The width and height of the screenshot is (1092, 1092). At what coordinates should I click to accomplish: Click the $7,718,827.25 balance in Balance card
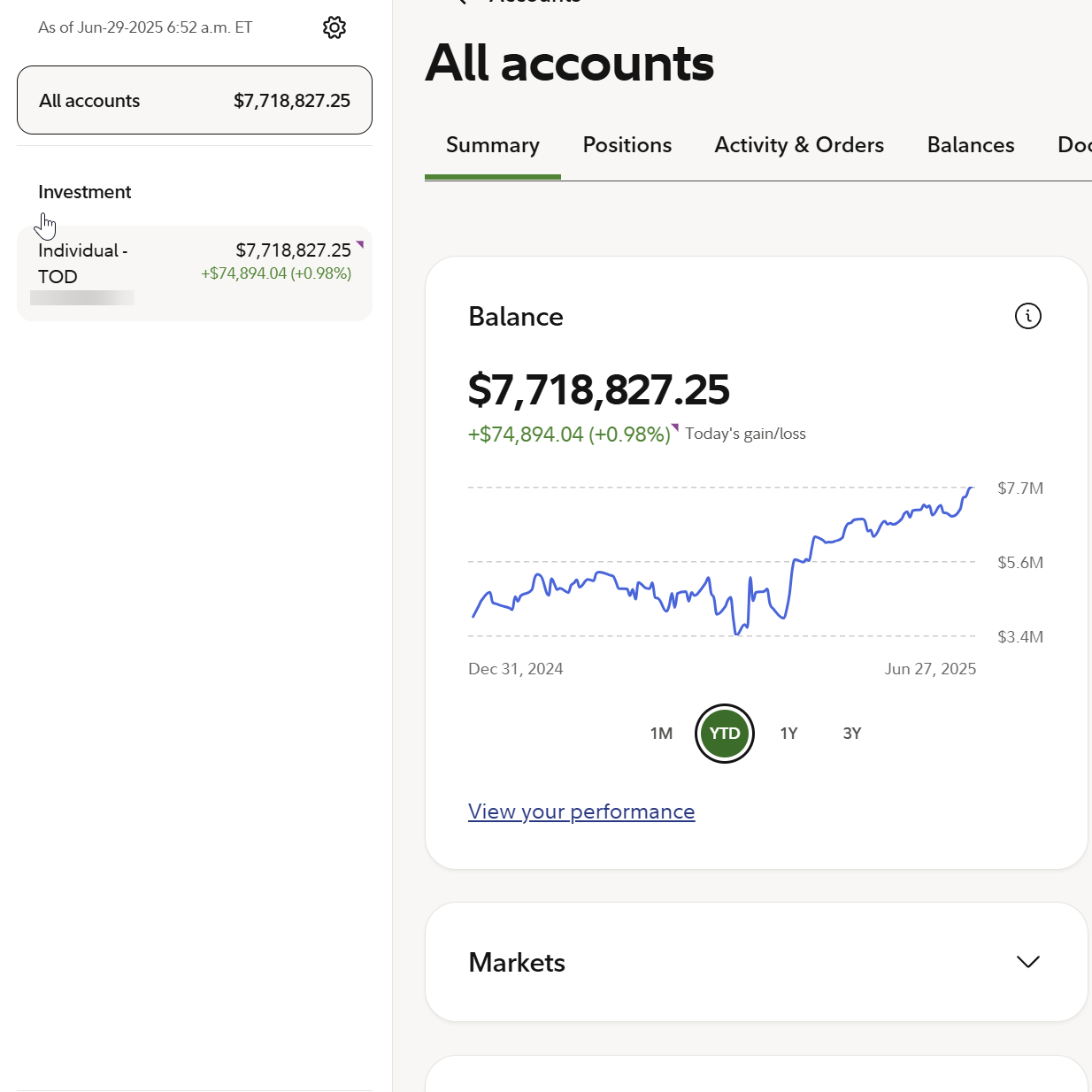599,390
